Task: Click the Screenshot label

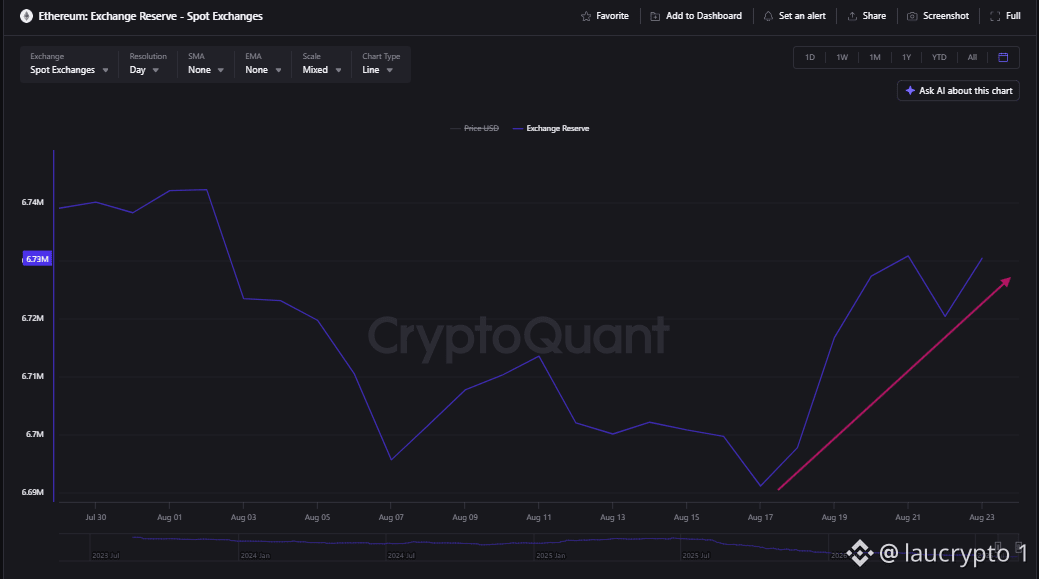Action: (946, 16)
